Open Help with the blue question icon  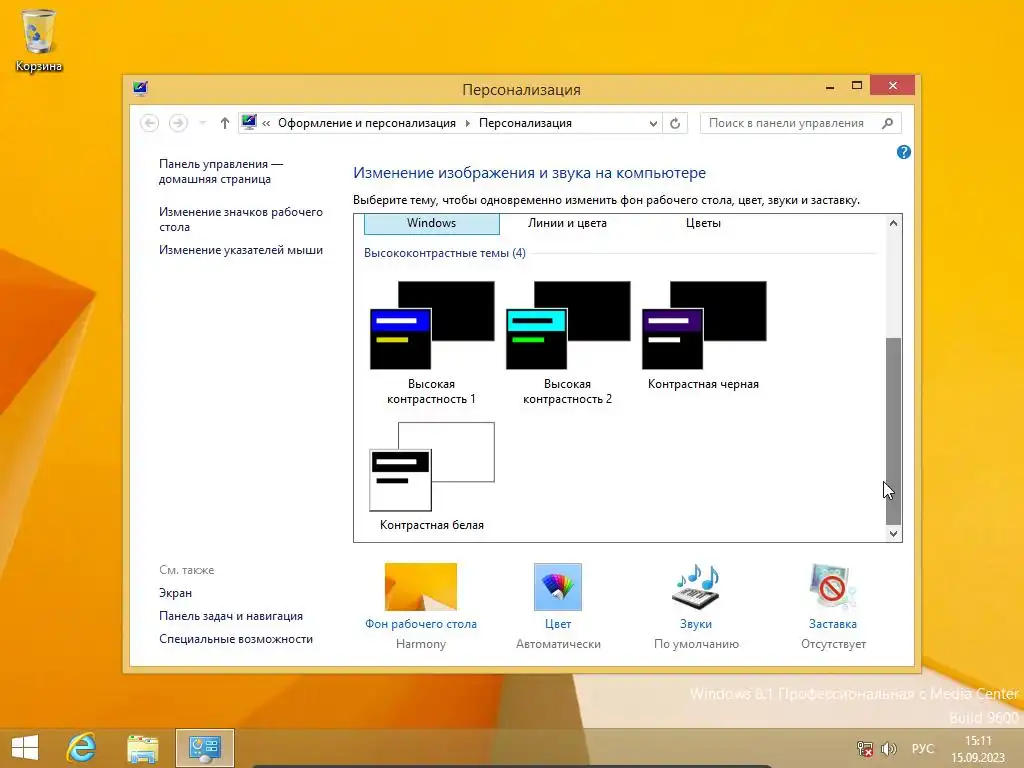click(x=904, y=152)
